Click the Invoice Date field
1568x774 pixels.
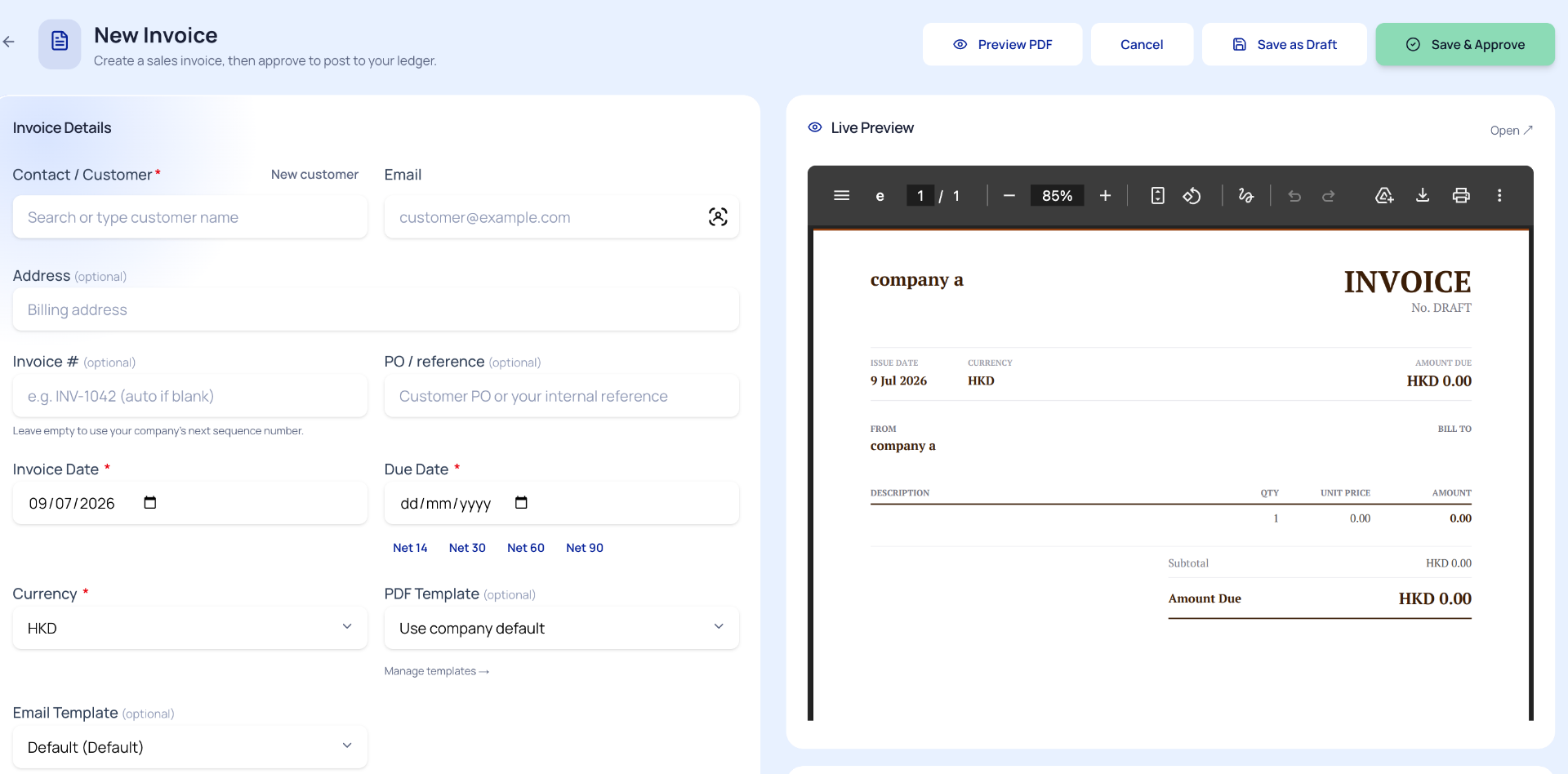click(190, 503)
